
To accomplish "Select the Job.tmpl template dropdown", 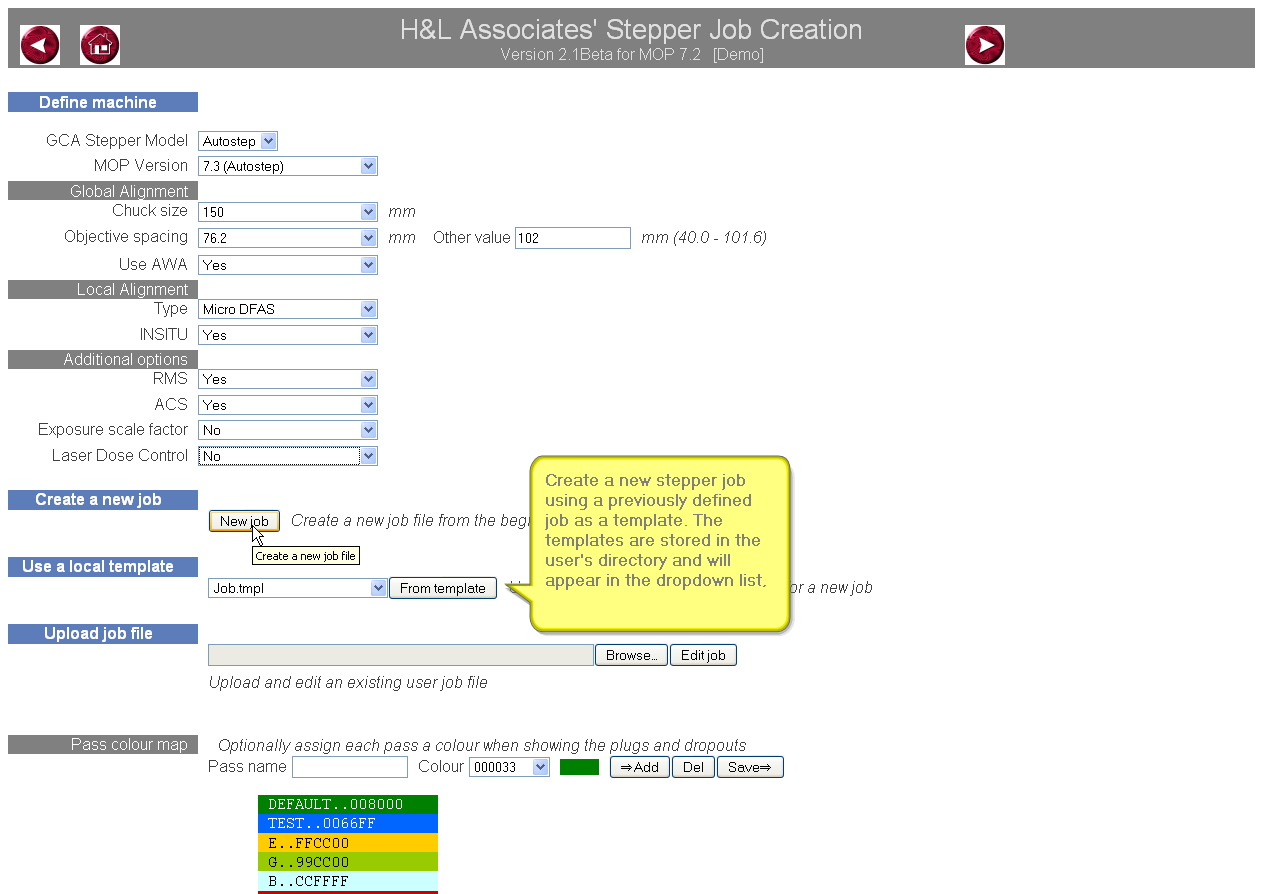I will [x=298, y=588].
